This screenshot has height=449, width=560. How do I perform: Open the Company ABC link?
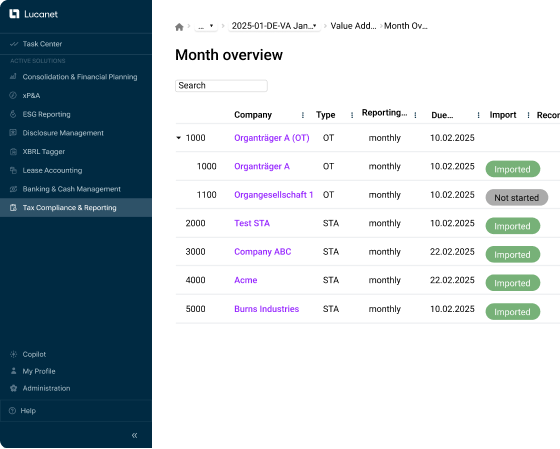click(x=262, y=252)
